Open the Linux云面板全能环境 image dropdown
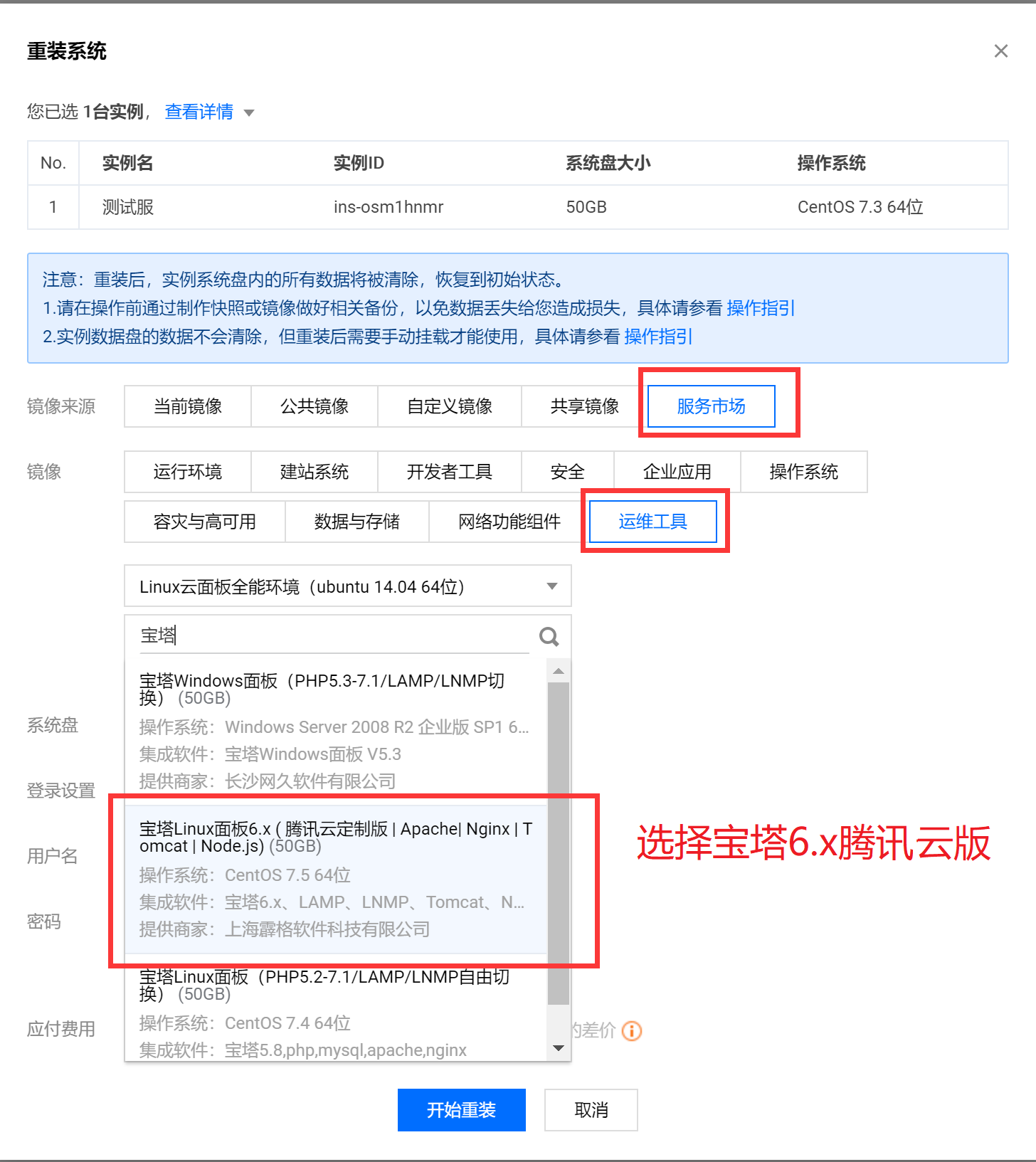The width and height of the screenshot is (1036, 1162). [x=348, y=586]
